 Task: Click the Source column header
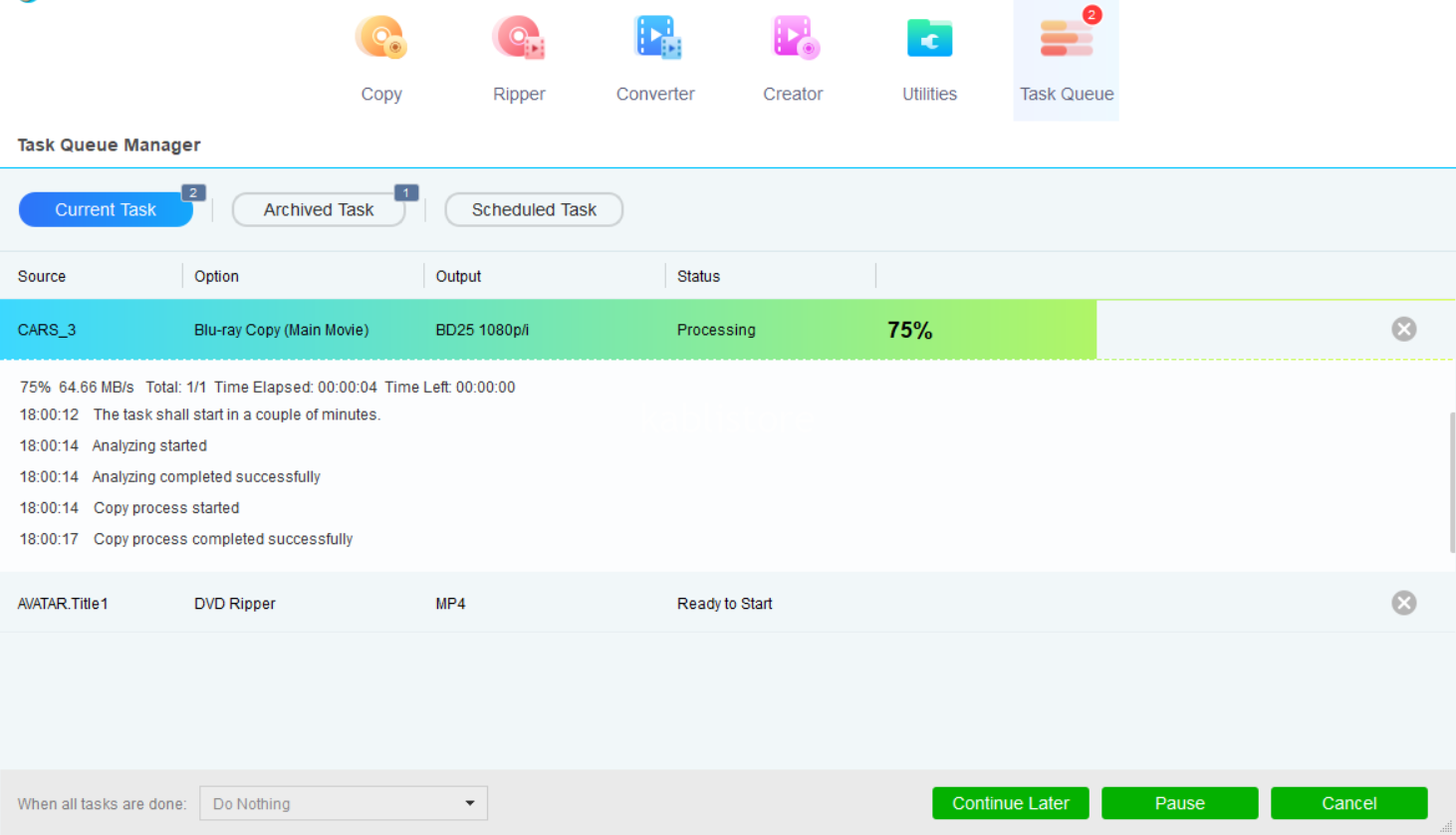[42, 276]
